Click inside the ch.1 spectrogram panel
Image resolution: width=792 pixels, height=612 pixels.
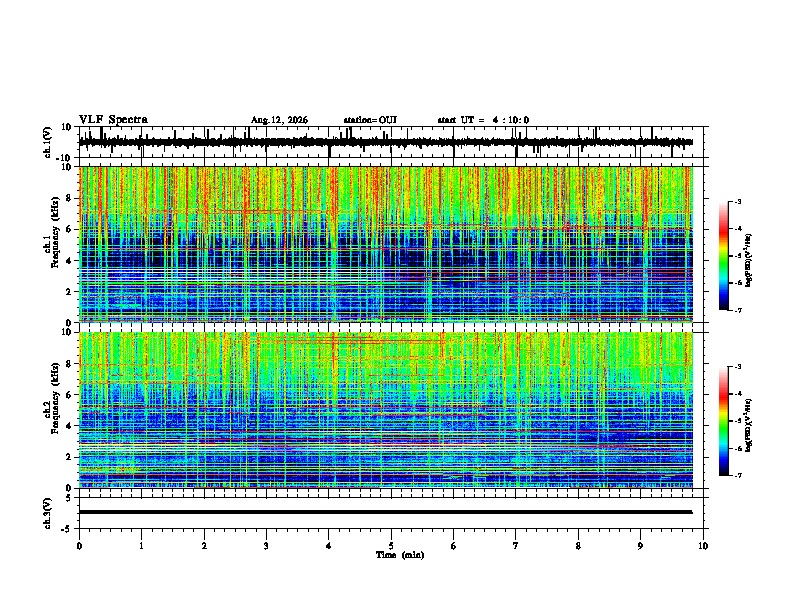(386, 244)
